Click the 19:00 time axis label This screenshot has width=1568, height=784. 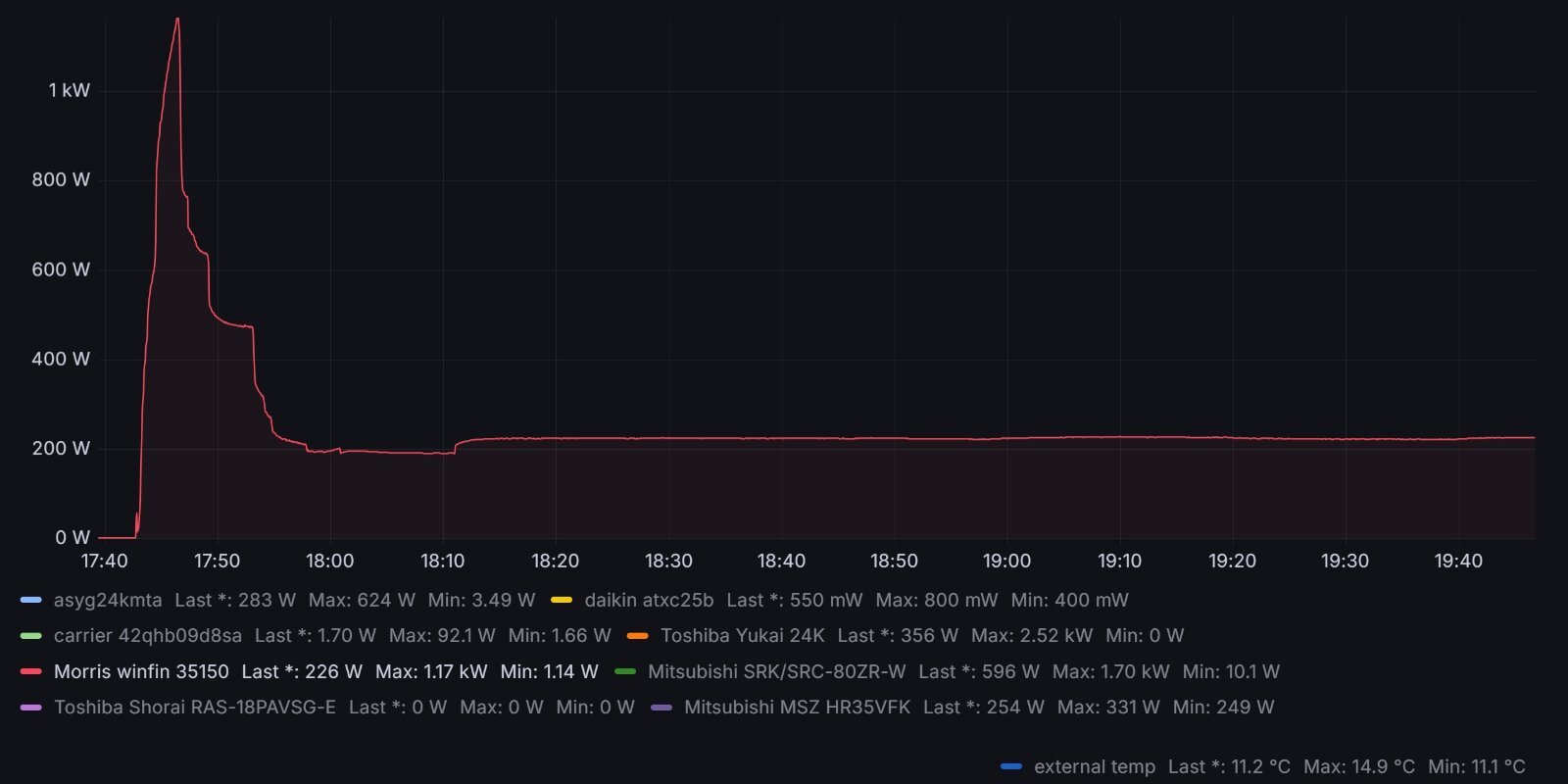click(x=1006, y=561)
